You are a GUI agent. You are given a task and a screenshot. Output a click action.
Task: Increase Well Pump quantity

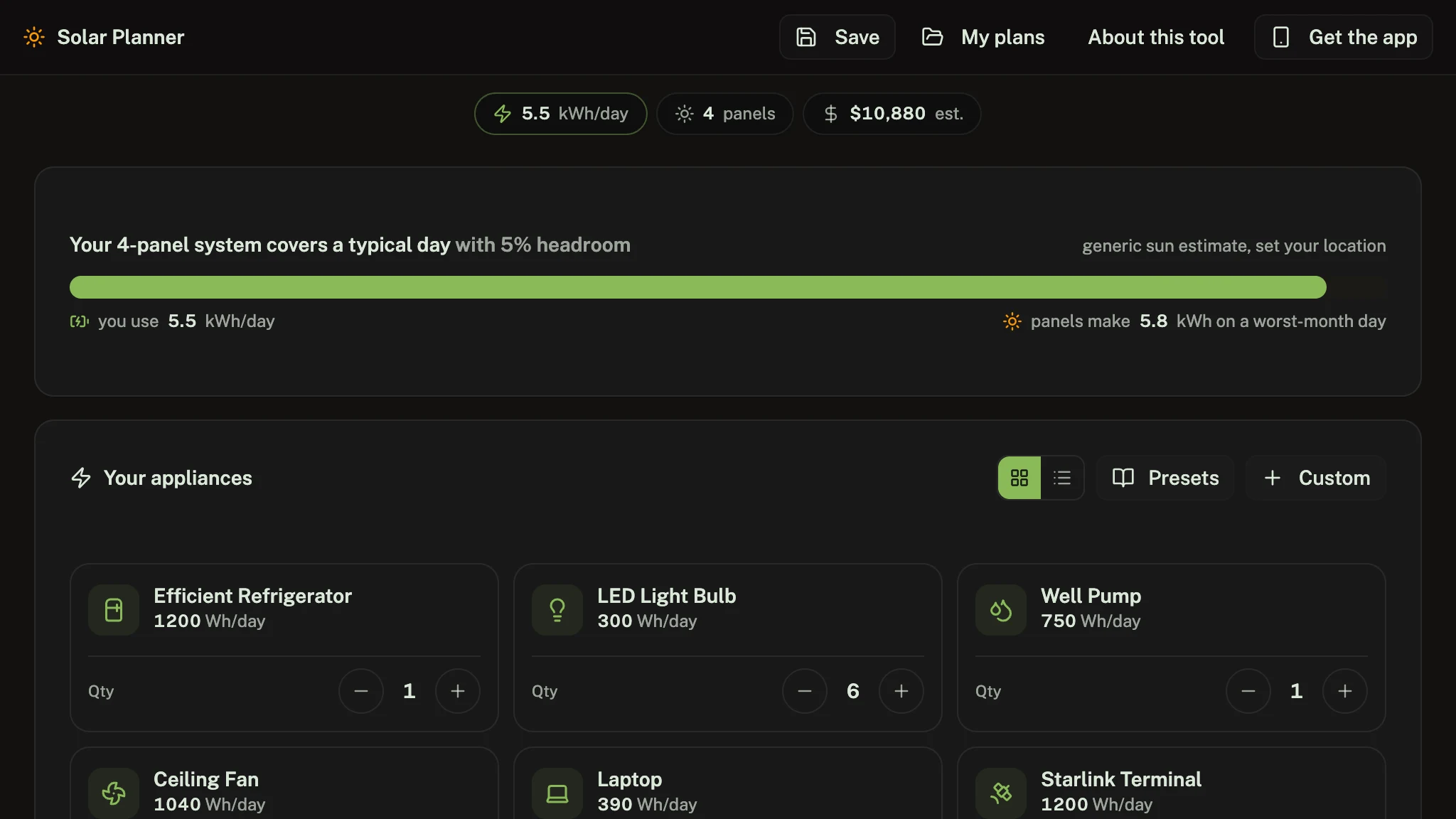point(1345,691)
